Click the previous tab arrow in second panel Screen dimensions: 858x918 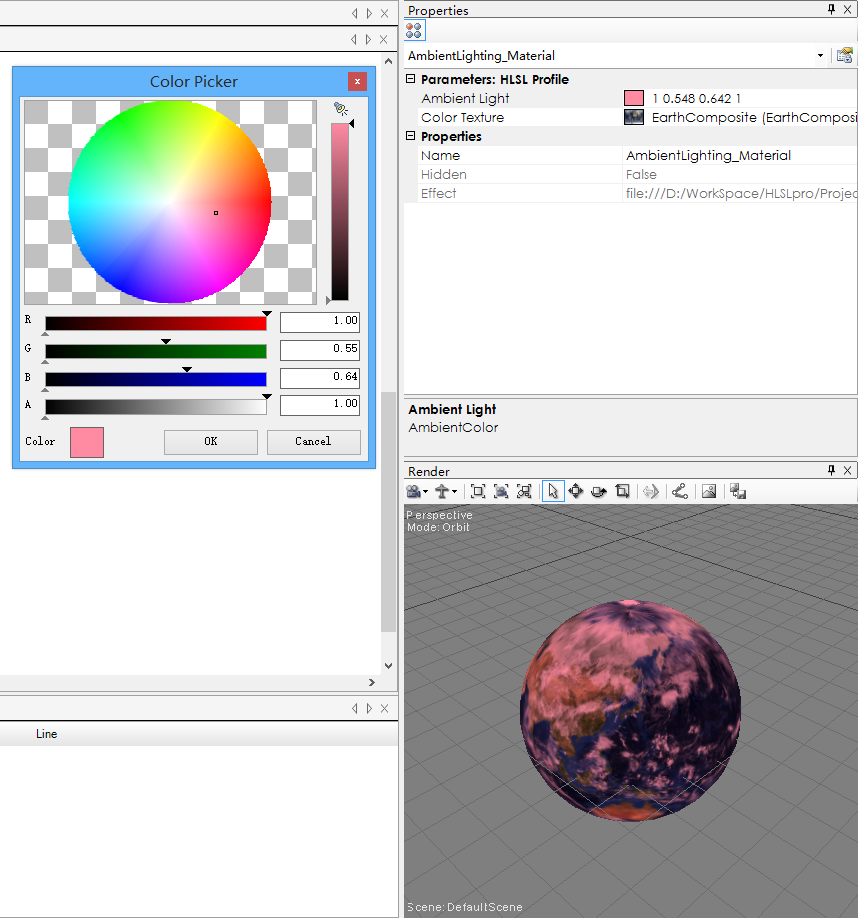click(x=354, y=39)
